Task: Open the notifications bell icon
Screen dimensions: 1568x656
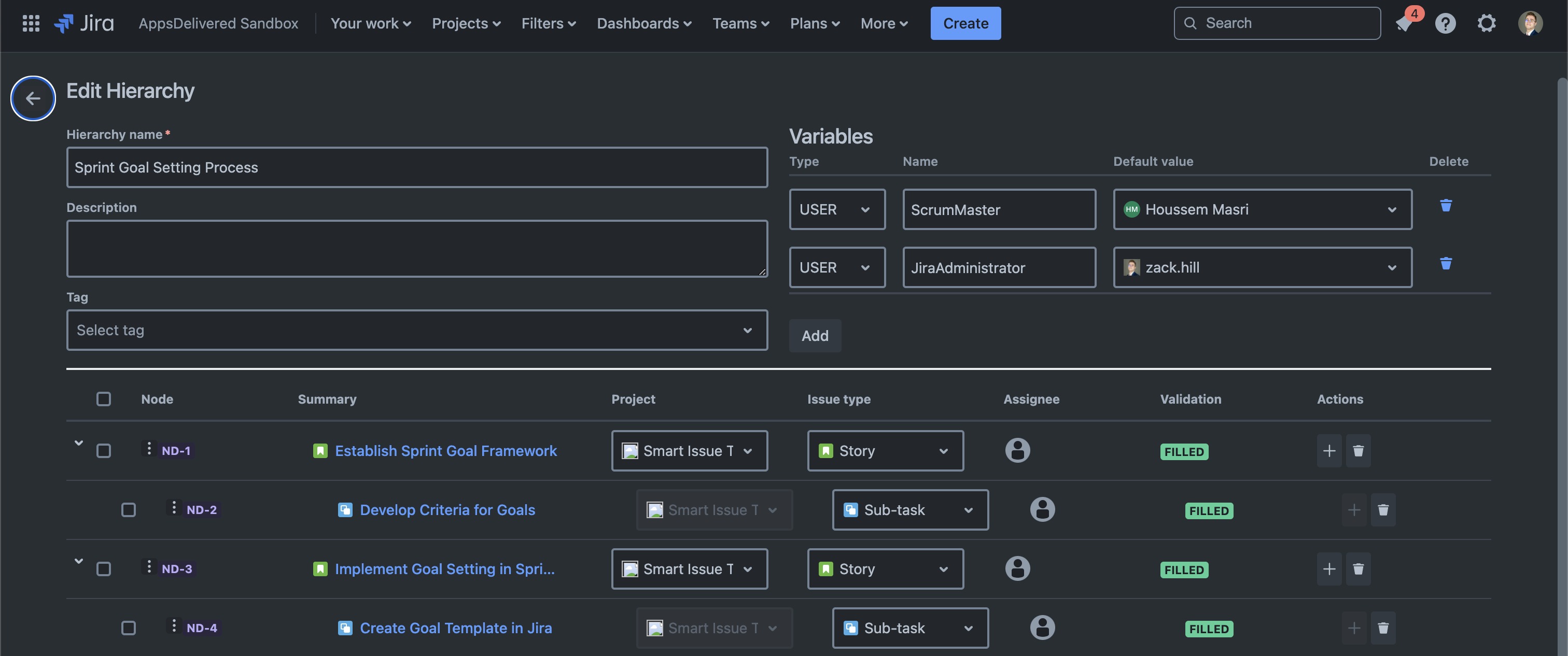Action: click(x=1404, y=24)
